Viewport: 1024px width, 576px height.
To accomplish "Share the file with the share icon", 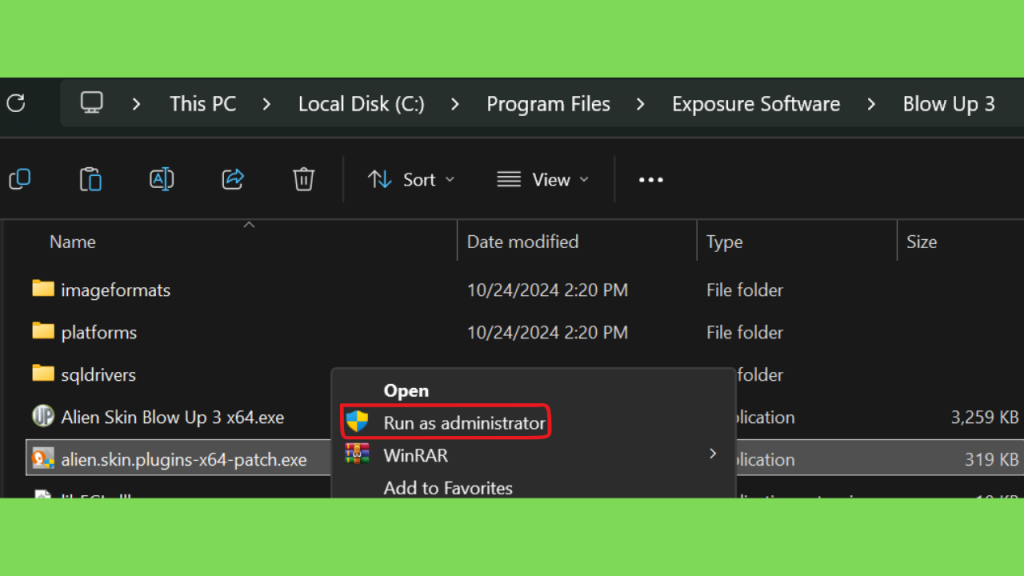I will tap(232, 179).
